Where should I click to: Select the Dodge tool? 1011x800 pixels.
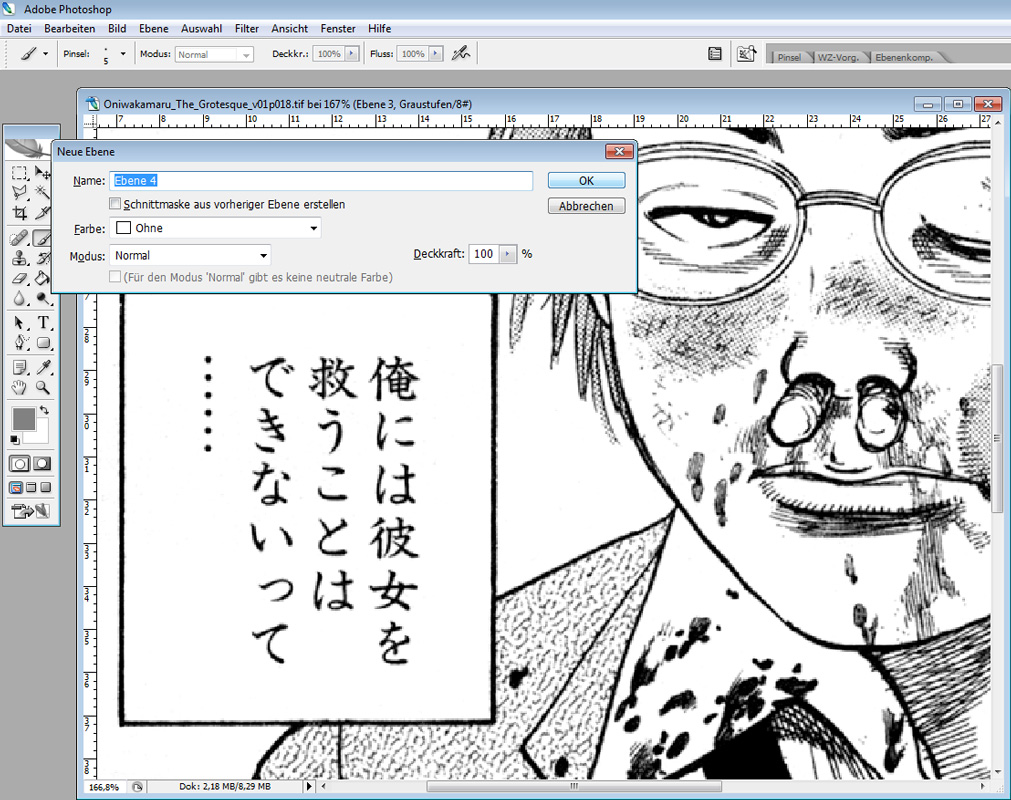[43, 298]
